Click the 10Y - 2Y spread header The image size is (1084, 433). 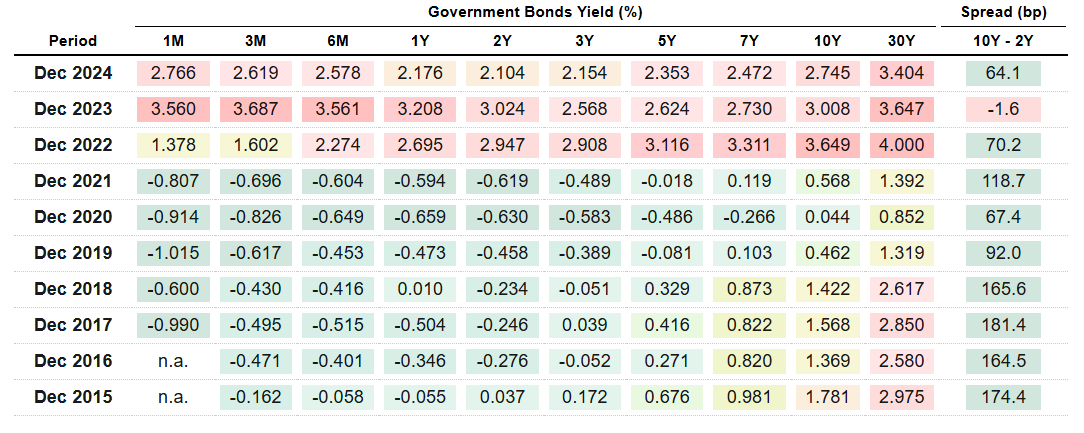(1004, 41)
